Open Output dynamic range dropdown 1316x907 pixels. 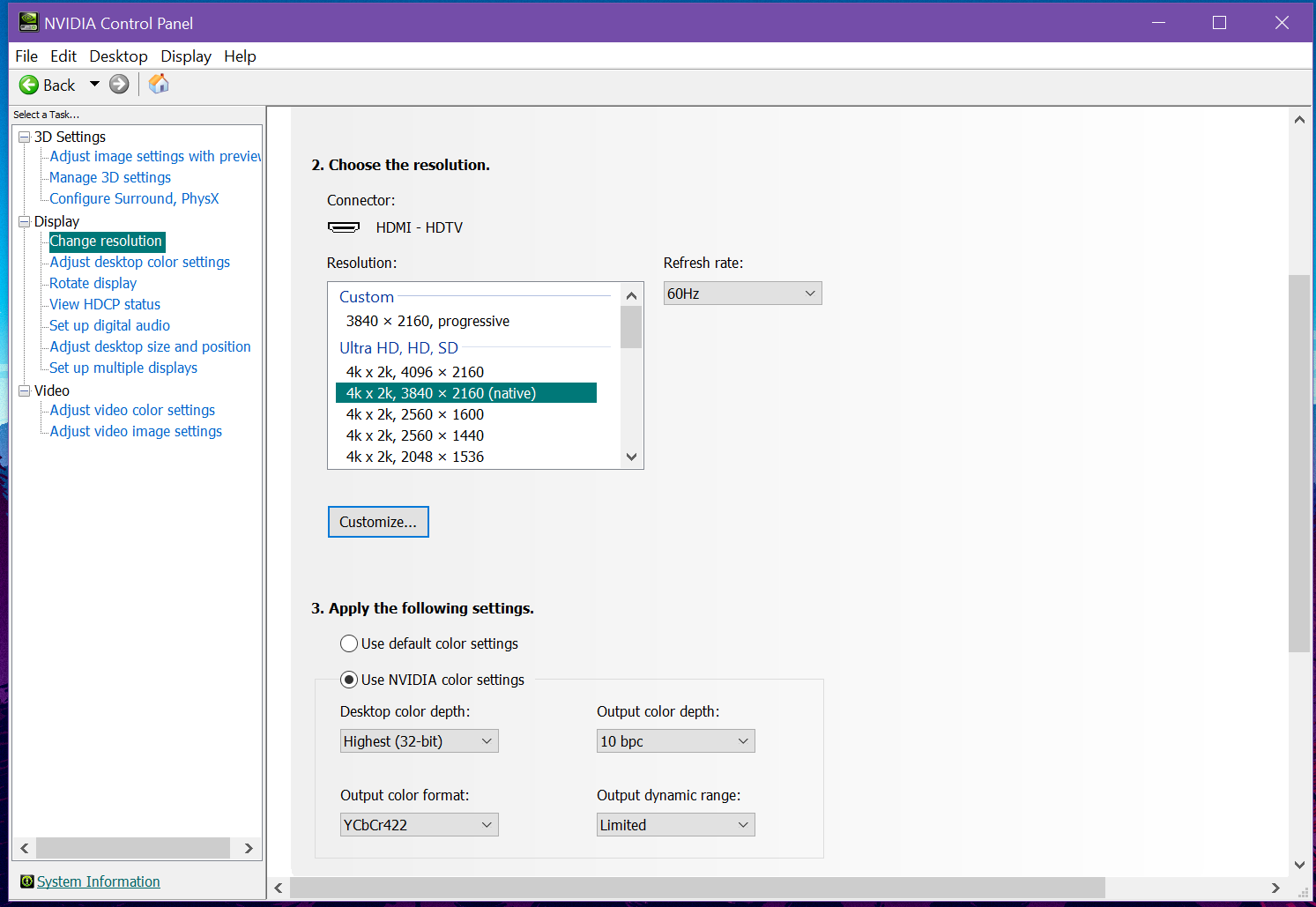676,825
